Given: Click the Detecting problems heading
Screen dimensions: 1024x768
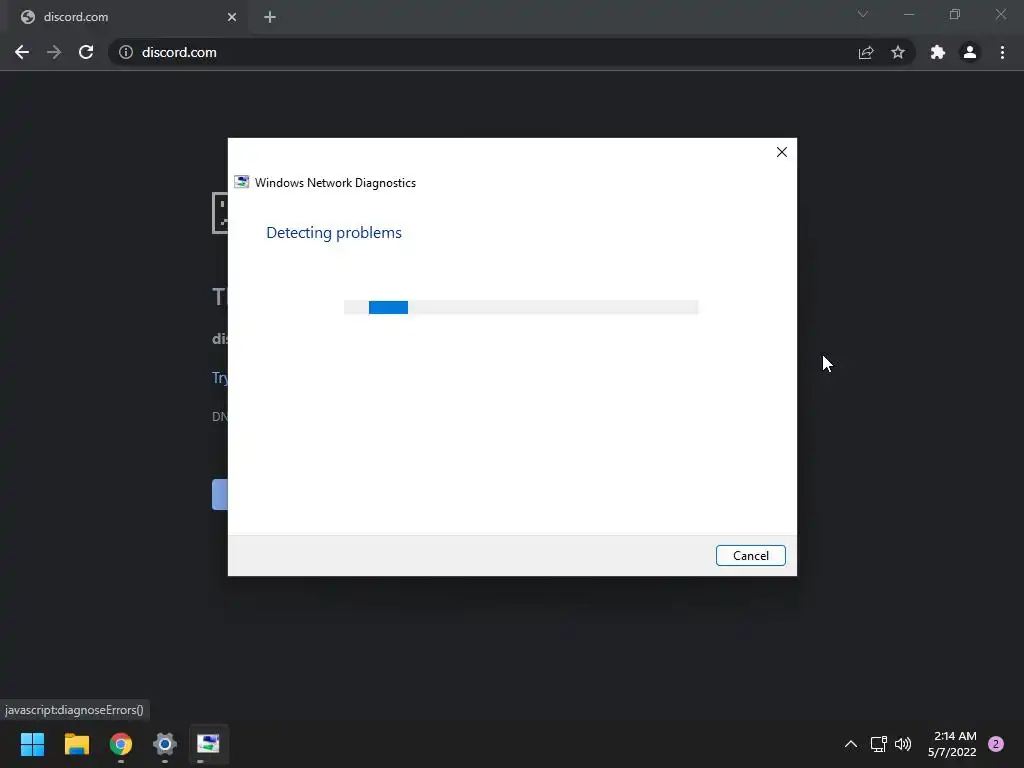Looking at the screenshot, I should 334,233.
